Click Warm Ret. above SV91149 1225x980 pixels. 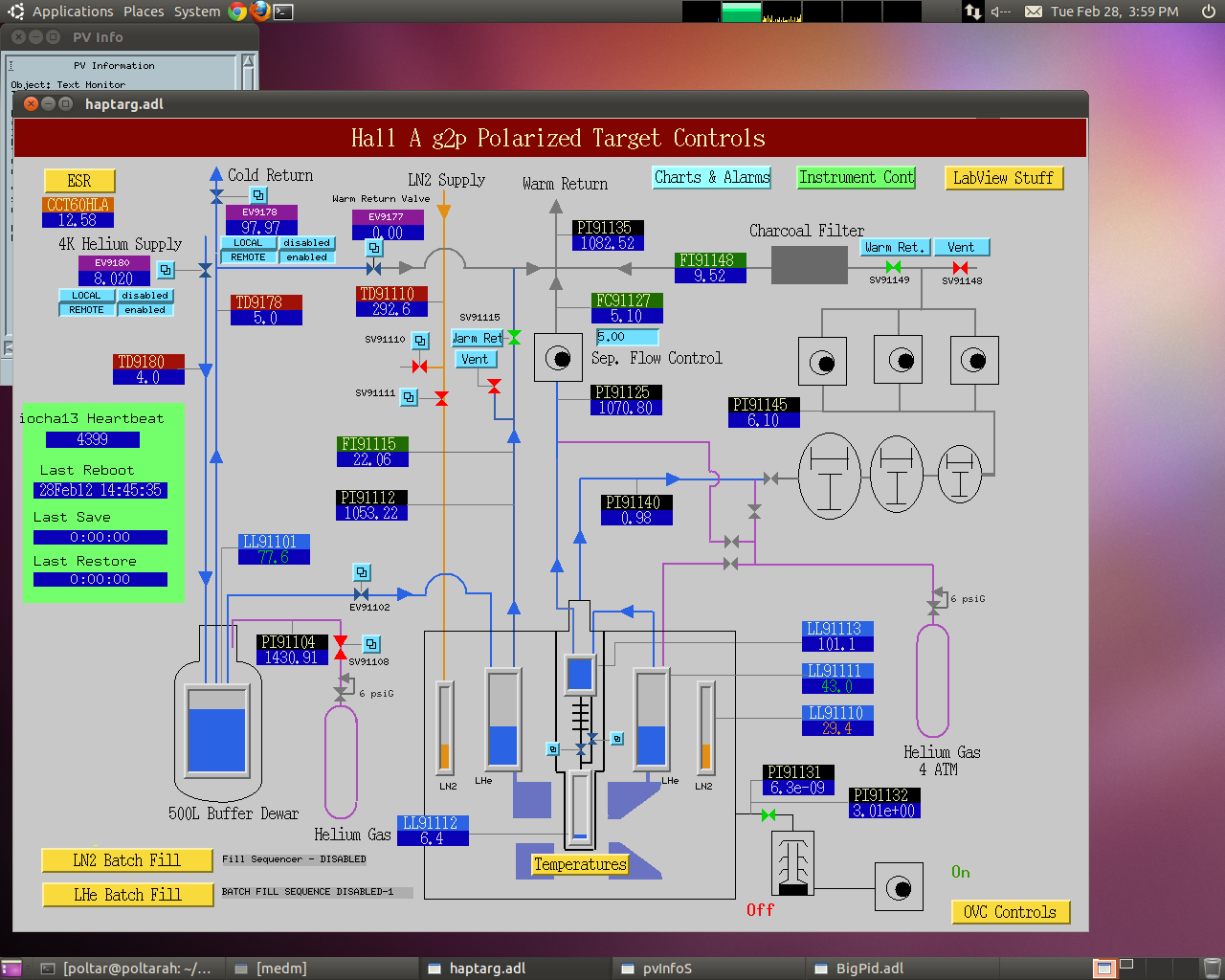[x=894, y=247]
